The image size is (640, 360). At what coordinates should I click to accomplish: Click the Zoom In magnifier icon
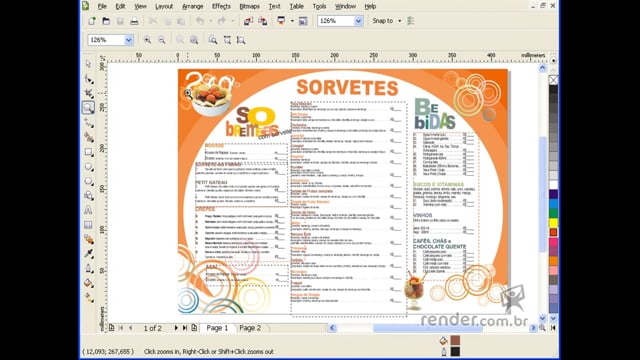coord(147,40)
